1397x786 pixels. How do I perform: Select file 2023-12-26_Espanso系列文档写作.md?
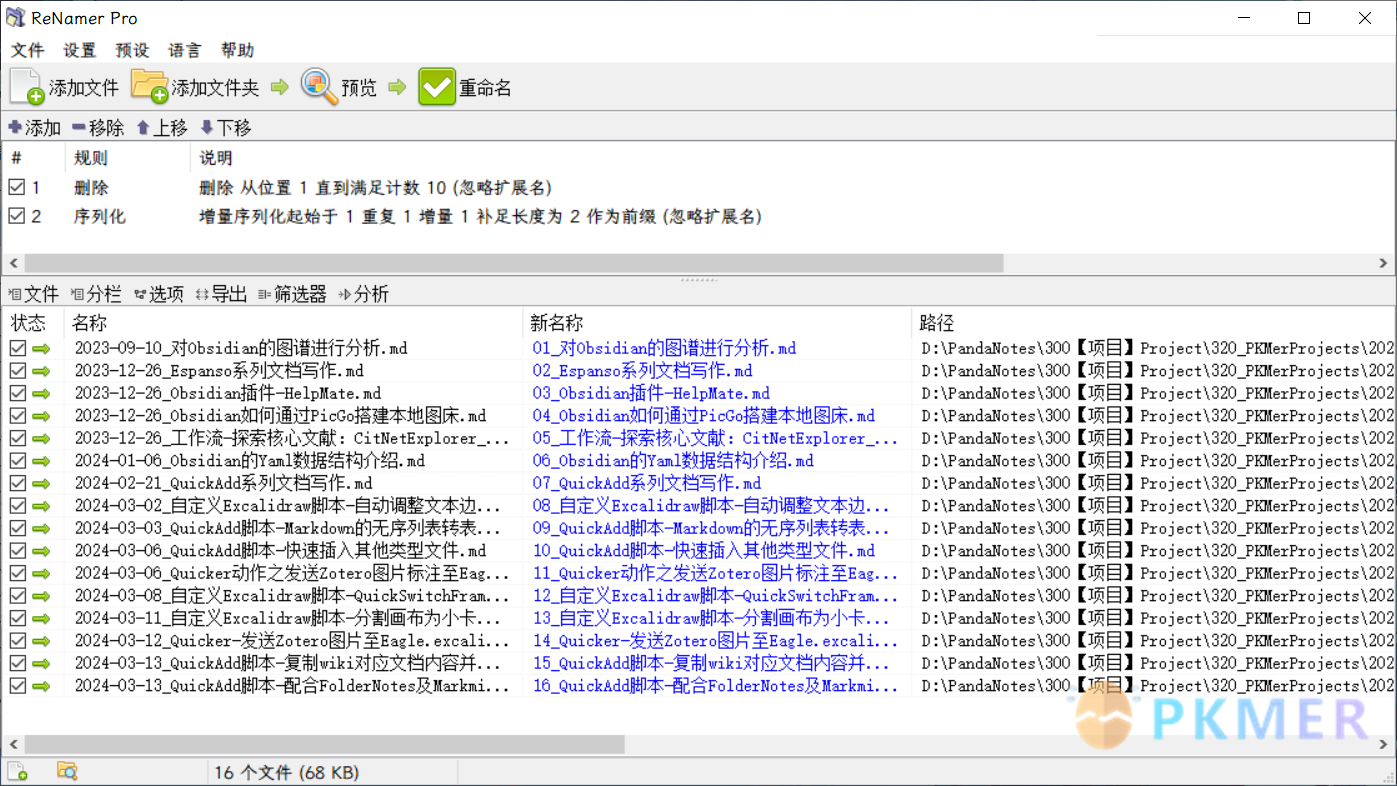click(219, 371)
